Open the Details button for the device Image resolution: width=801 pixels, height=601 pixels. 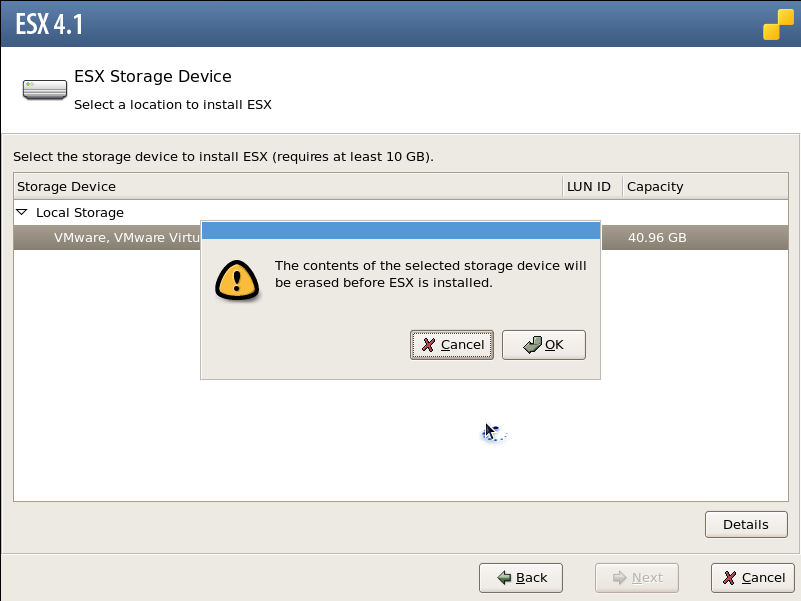(746, 524)
